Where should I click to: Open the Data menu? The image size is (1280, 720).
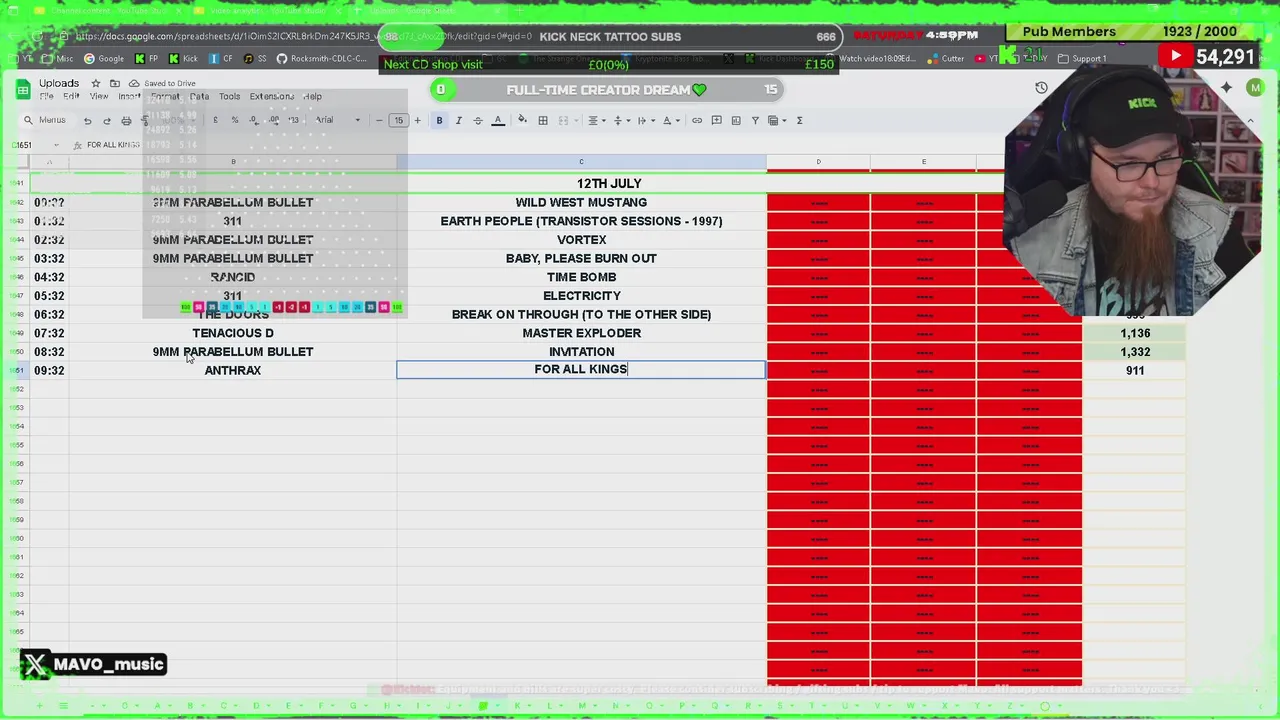[199, 97]
